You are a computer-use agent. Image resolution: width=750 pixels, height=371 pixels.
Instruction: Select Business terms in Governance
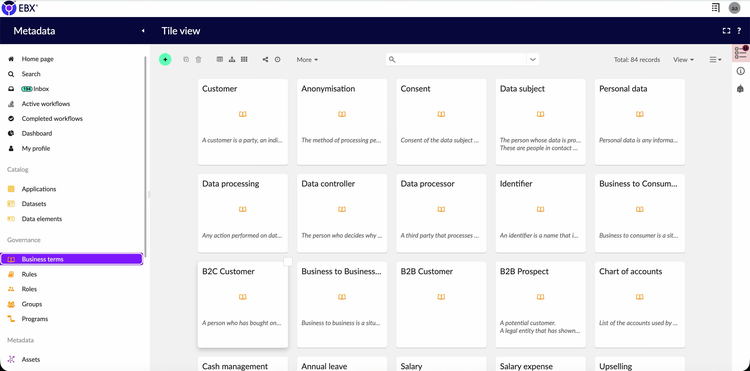click(71, 259)
